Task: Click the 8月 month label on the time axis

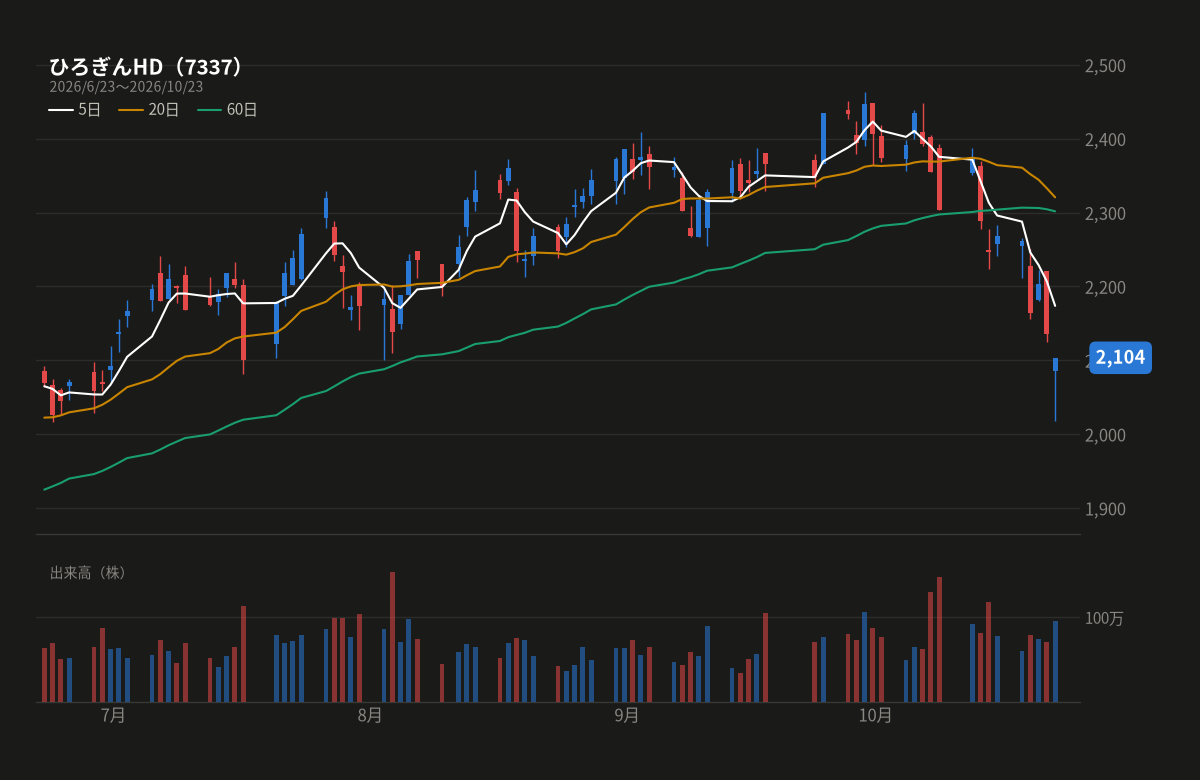Action: [x=370, y=715]
